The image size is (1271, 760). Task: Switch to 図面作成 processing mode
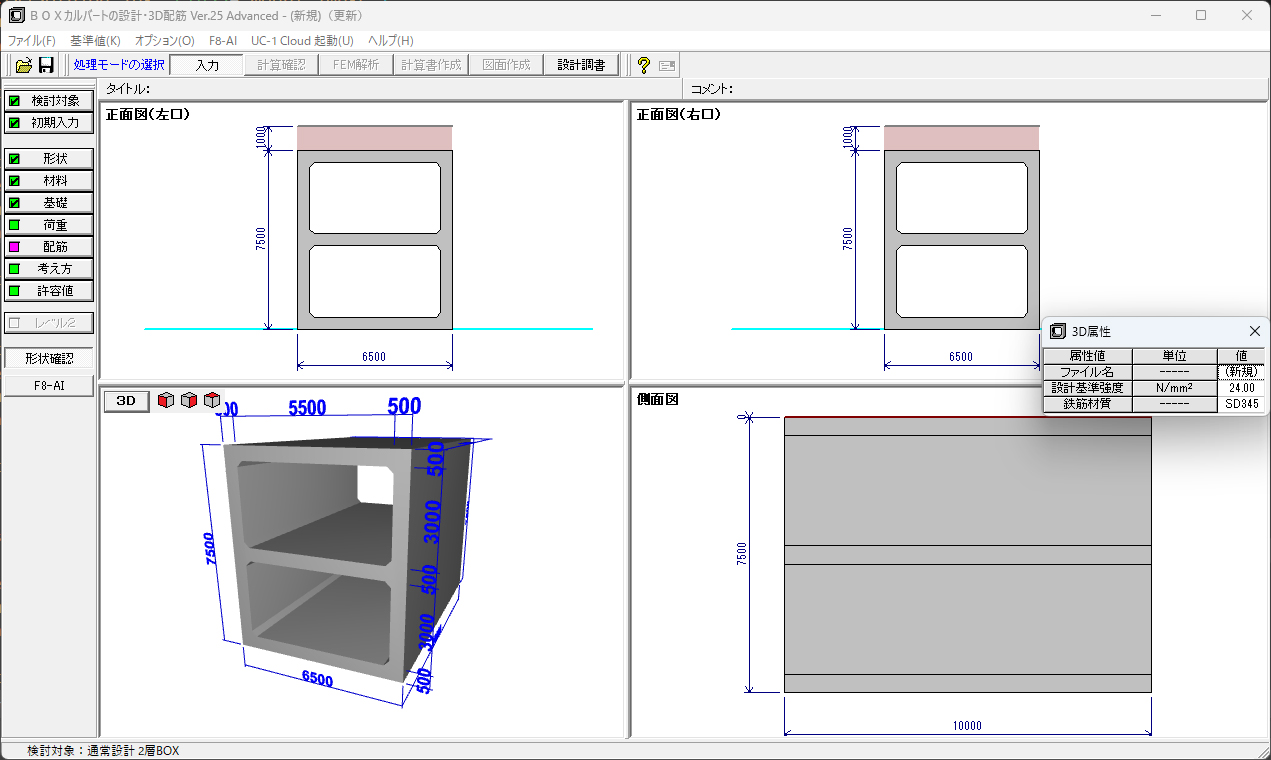tap(505, 65)
